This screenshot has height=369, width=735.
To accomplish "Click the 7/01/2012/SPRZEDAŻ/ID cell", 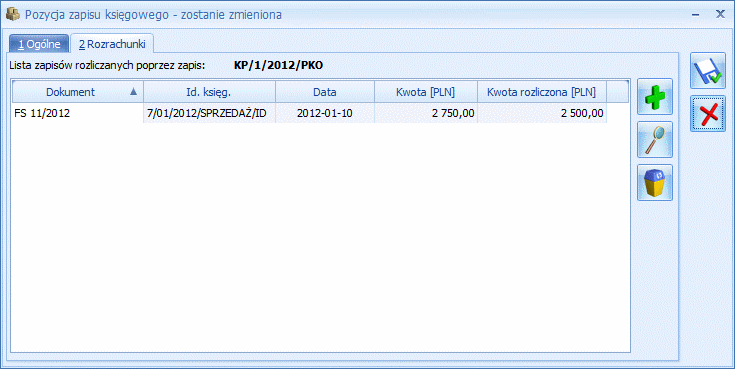I will (209, 113).
